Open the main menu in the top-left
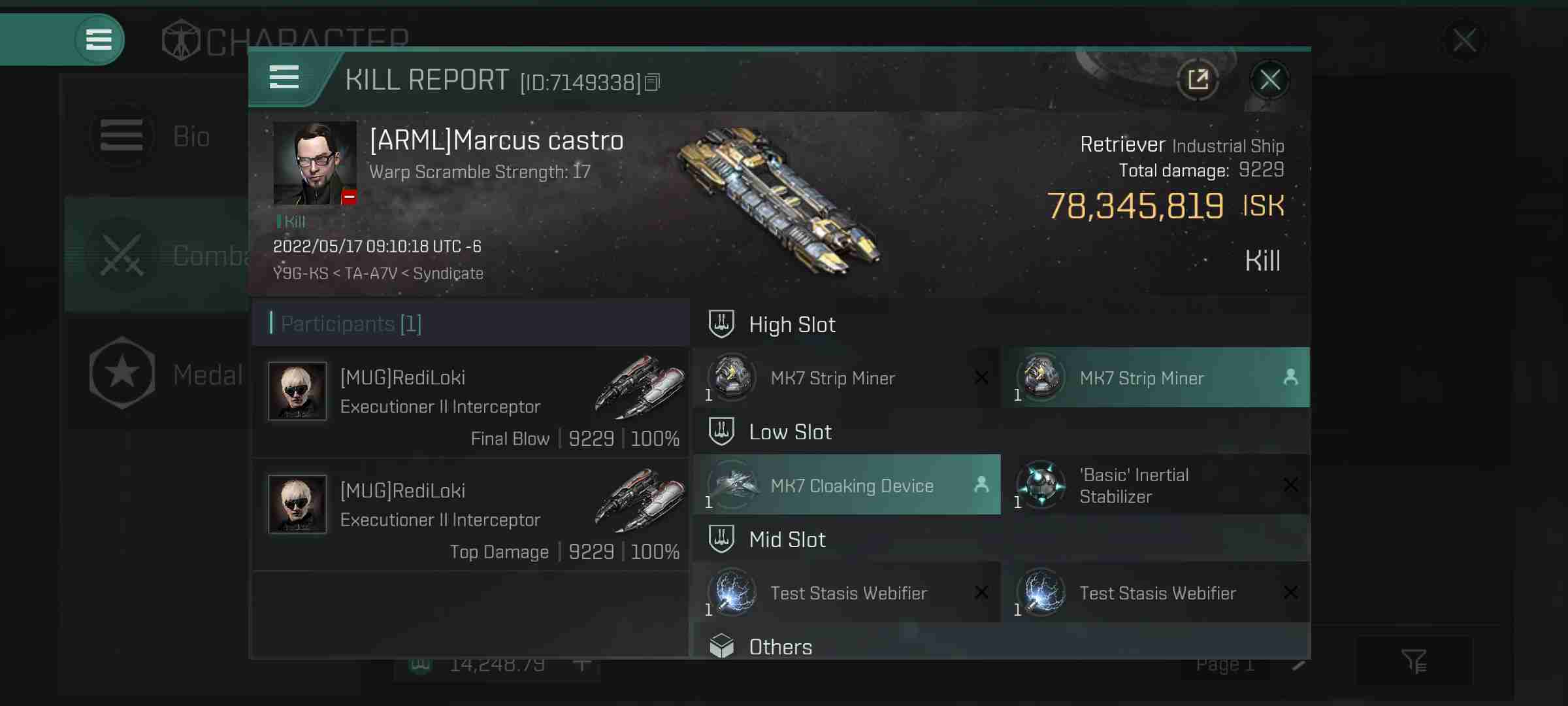1568x706 pixels. coord(99,40)
